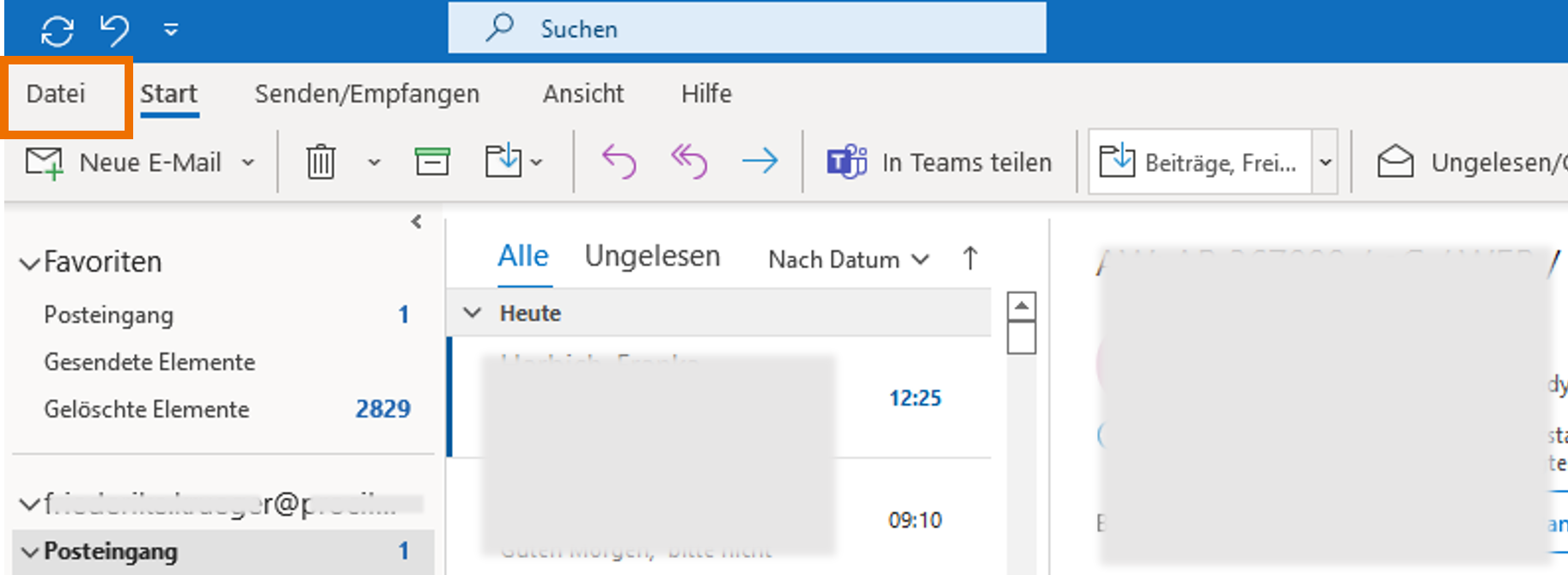Screen dimensions: 1568x575
Task: Open the Neue E-Mail dropdown arrow
Action: [248, 162]
